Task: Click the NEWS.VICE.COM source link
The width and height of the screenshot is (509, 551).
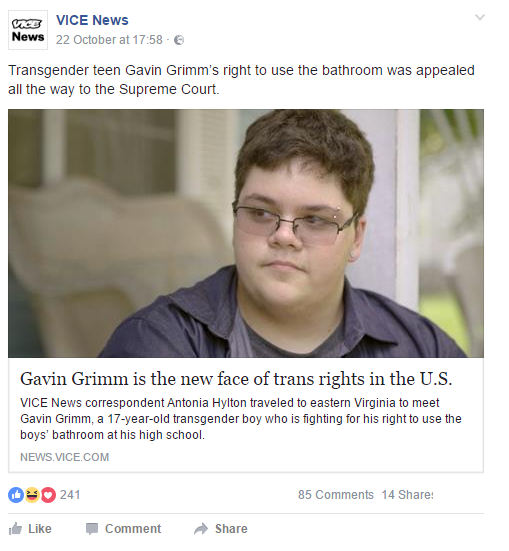Action: pos(65,457)
